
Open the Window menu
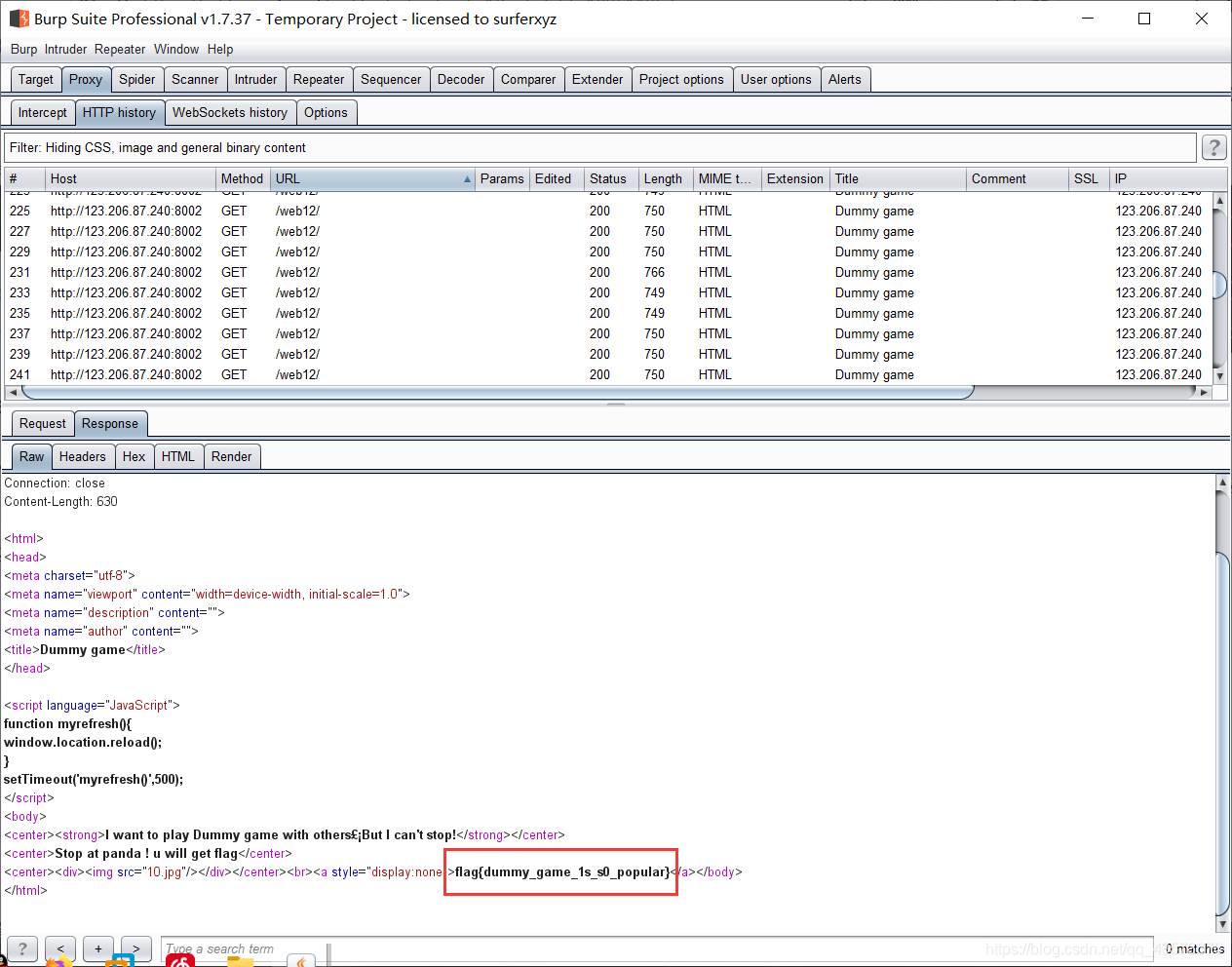tap(176, 49)
